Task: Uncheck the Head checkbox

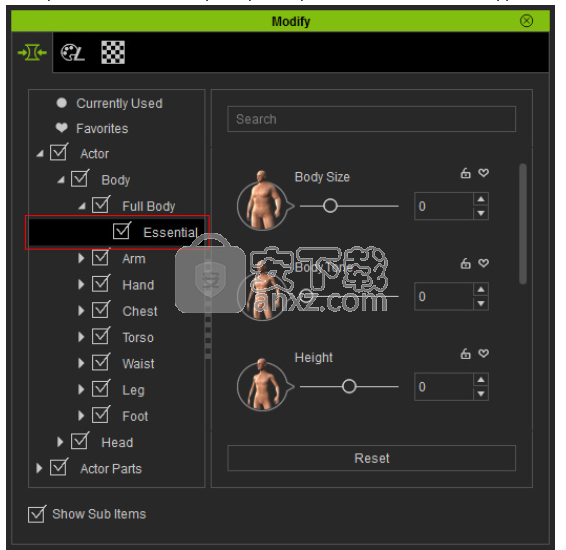Action: (80, 441)
